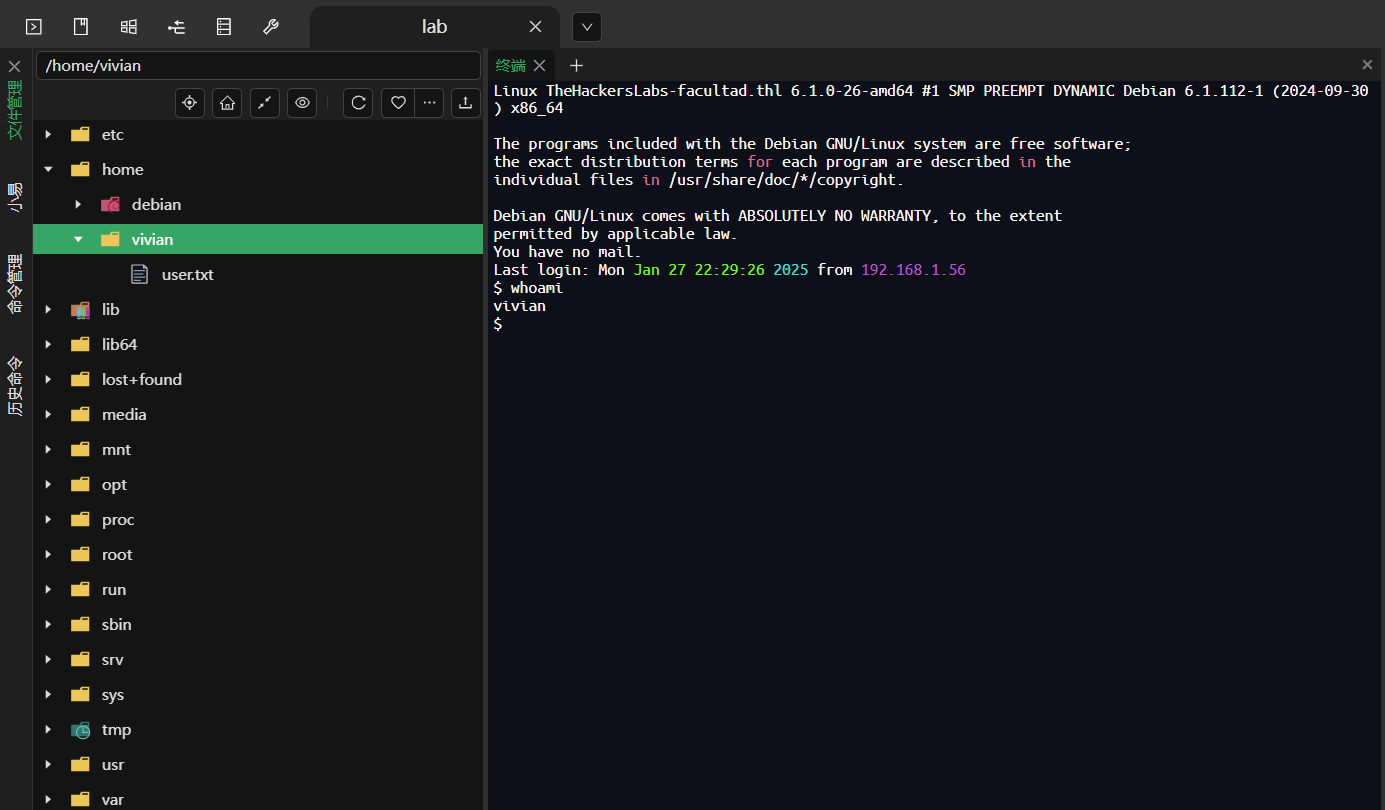Refresh the file tree
Image resolution: width=1385 pixels, height=810 pixels.
click(358, 102)
